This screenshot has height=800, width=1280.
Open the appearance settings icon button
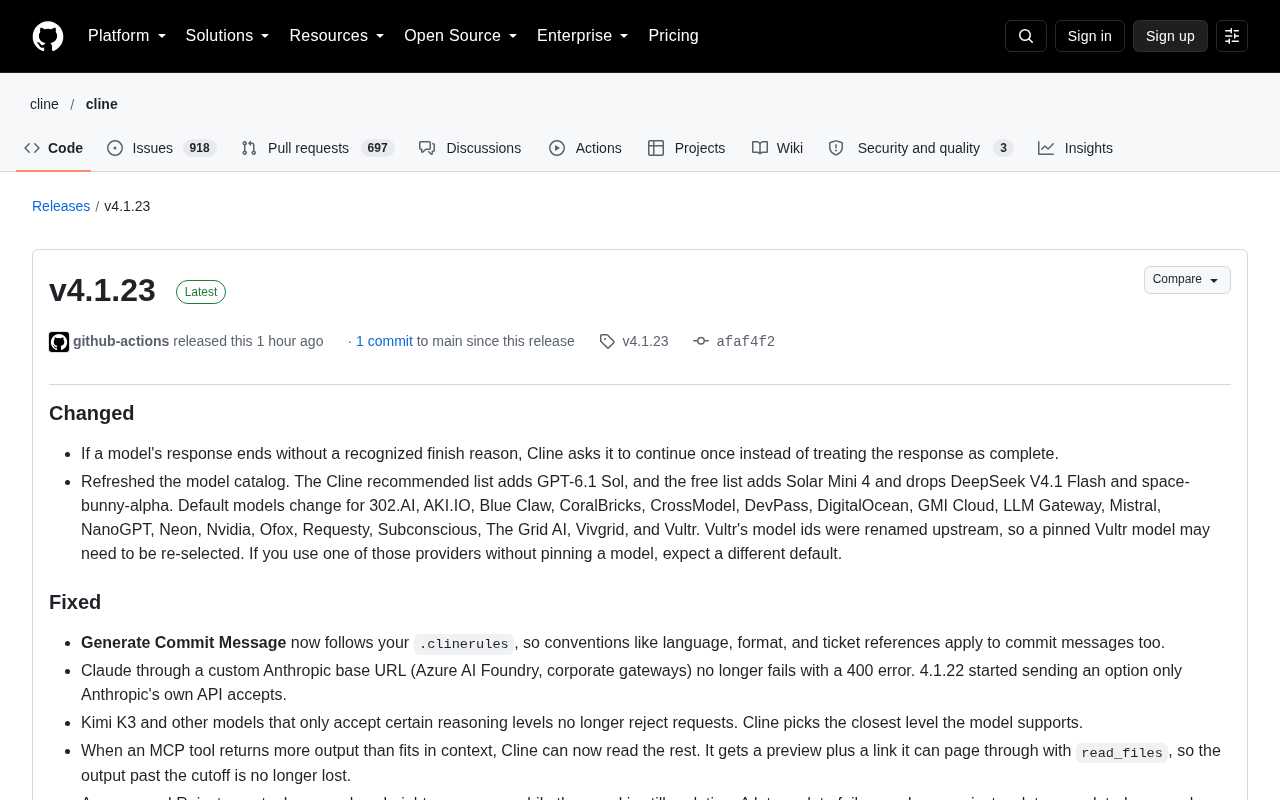1232,36
